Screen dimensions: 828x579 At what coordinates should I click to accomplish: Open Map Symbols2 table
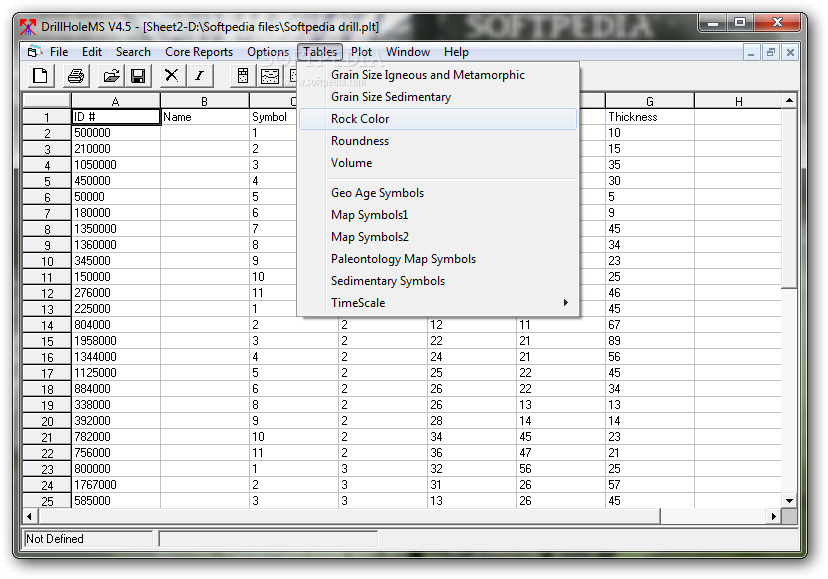[x=438, y=237]
